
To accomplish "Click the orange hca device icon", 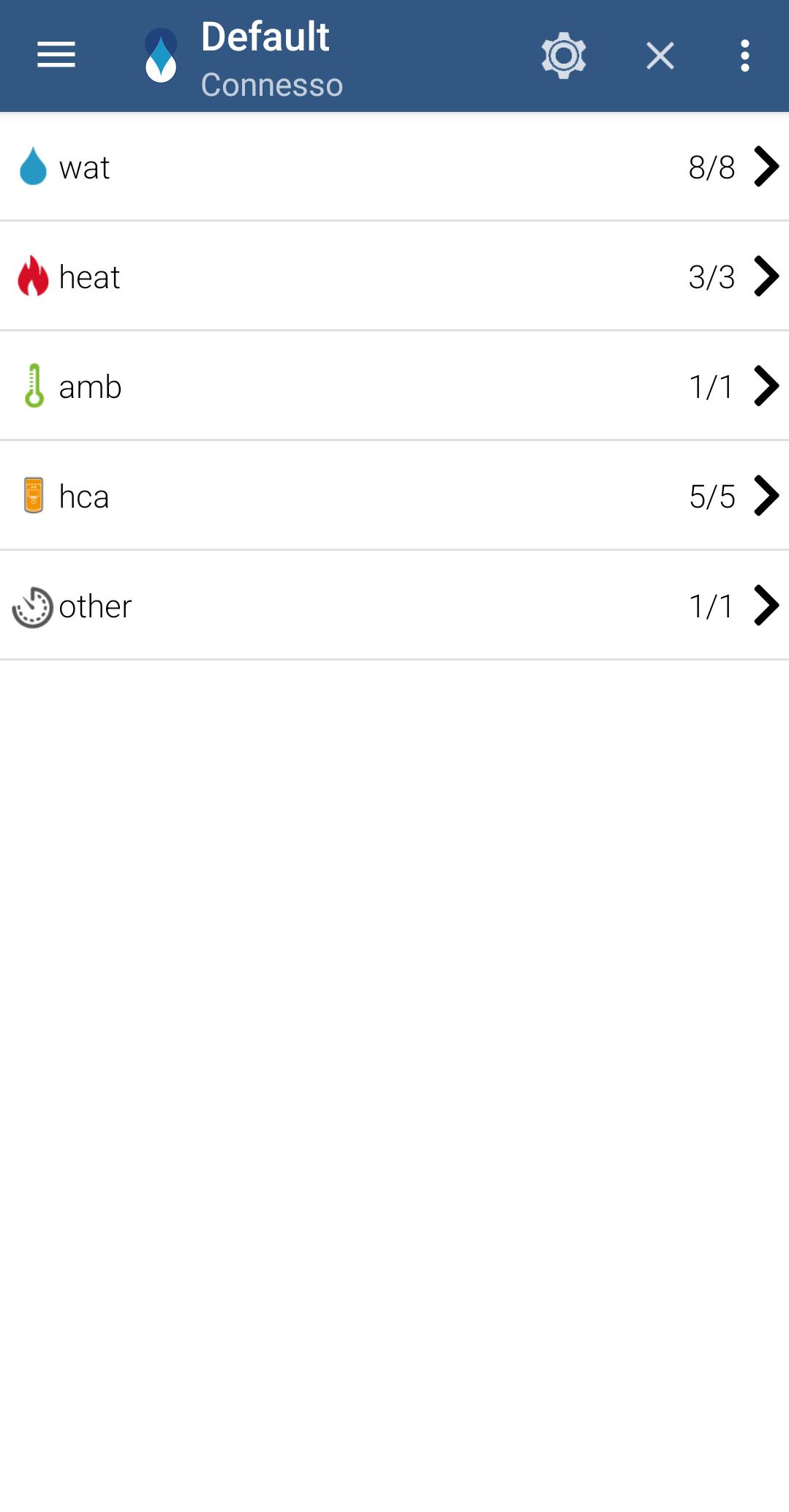I will coord(34,495).
